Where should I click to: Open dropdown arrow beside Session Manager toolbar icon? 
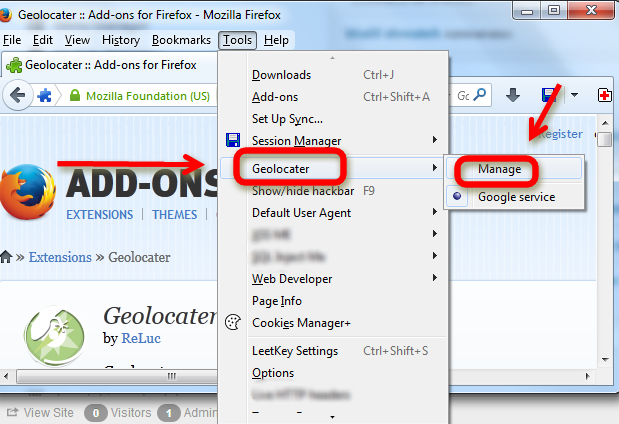click(574, 96)
